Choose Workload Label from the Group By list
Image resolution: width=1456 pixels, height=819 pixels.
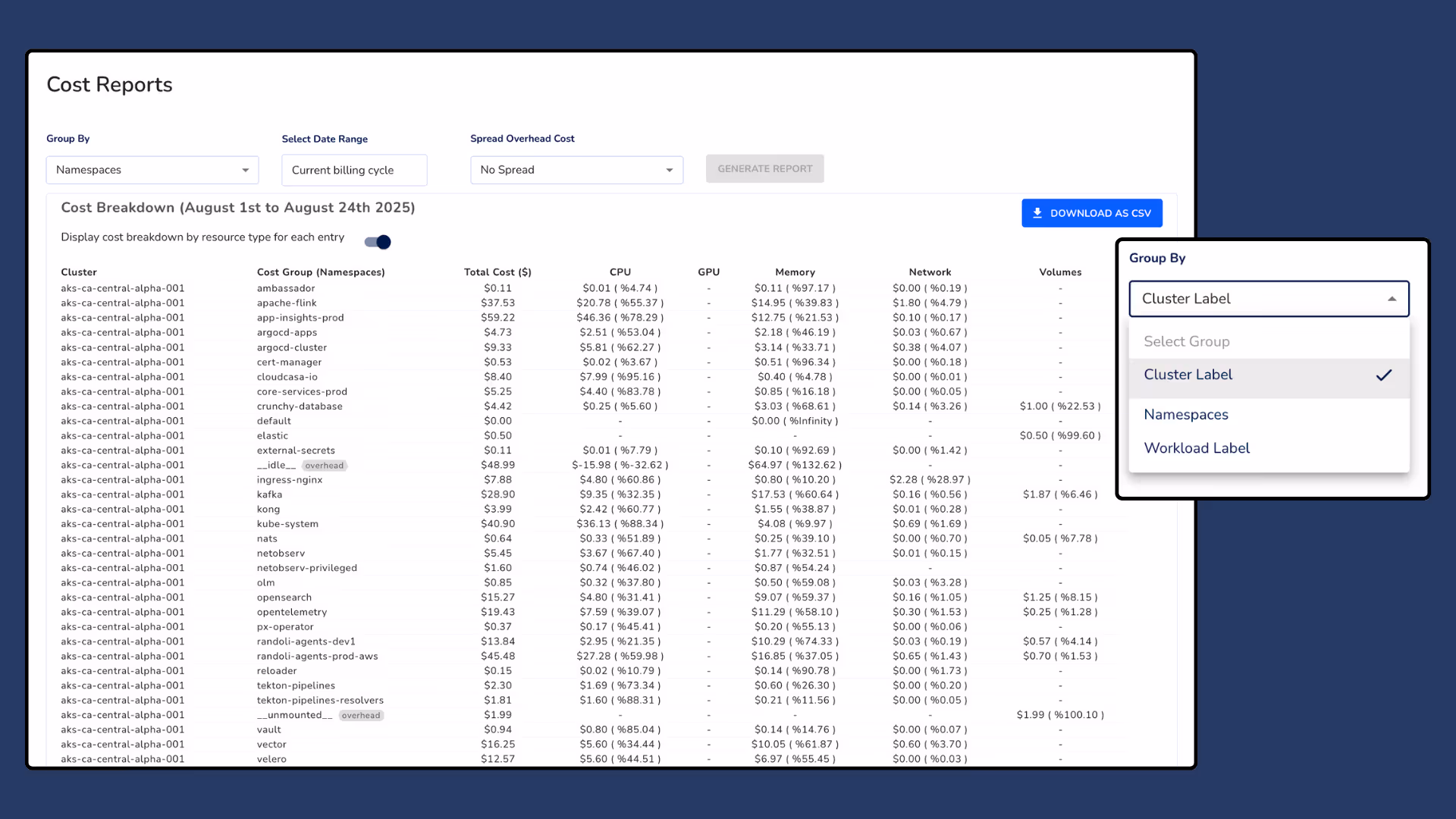coord(1269,448)
